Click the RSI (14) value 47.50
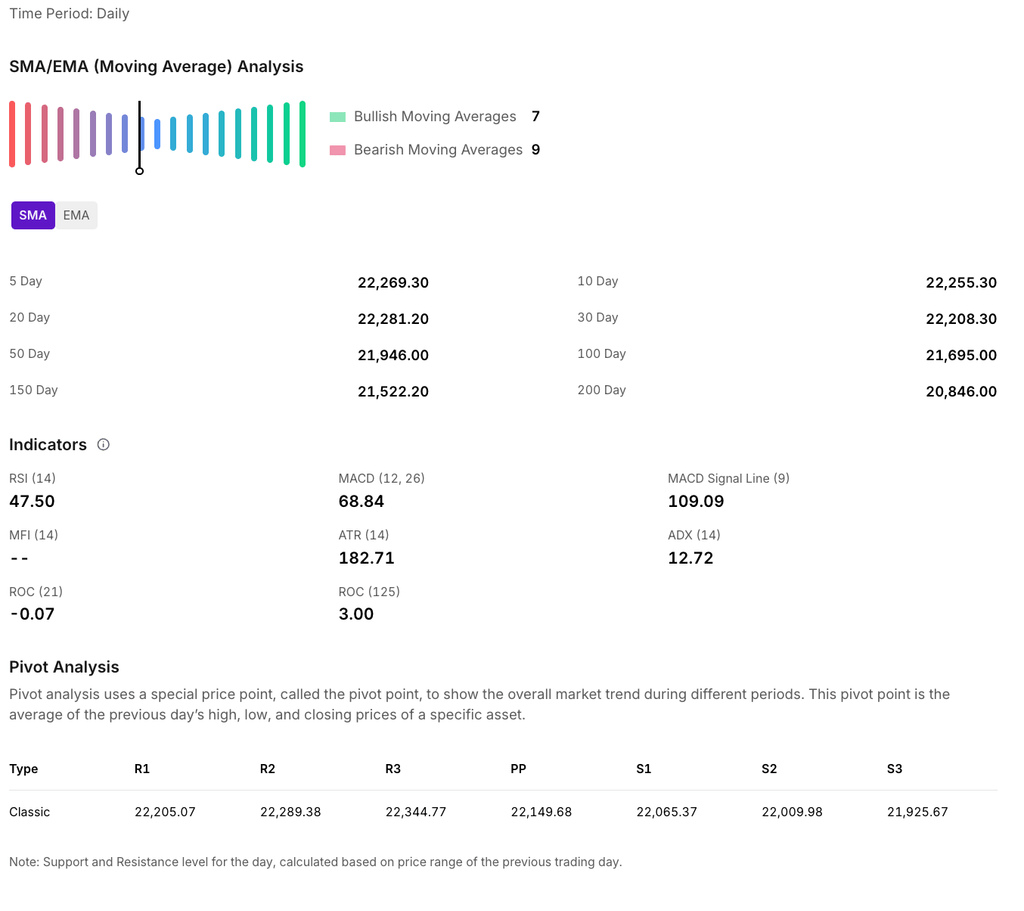 tap(32, 501)
